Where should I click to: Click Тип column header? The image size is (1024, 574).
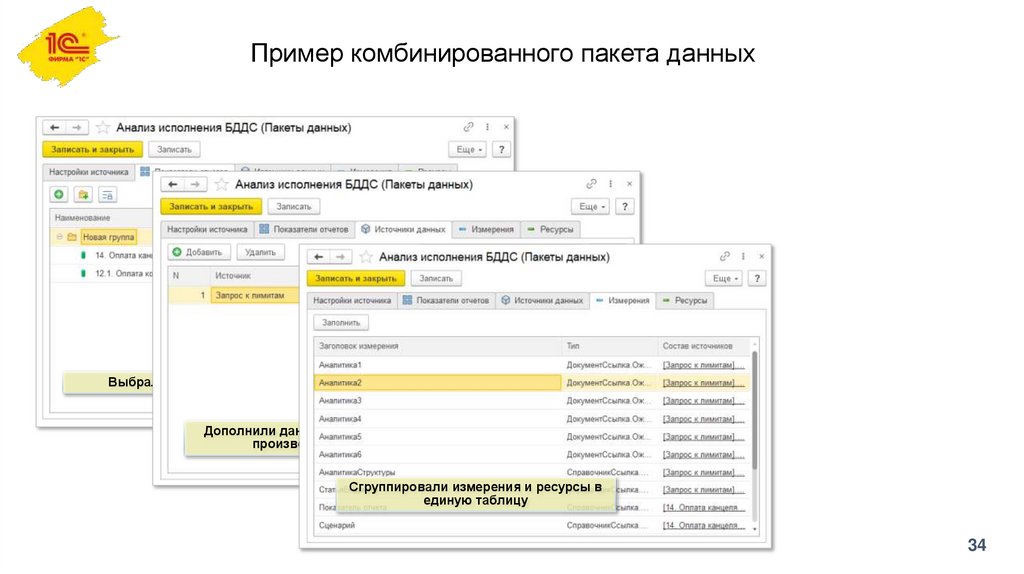tap(609, 346)
